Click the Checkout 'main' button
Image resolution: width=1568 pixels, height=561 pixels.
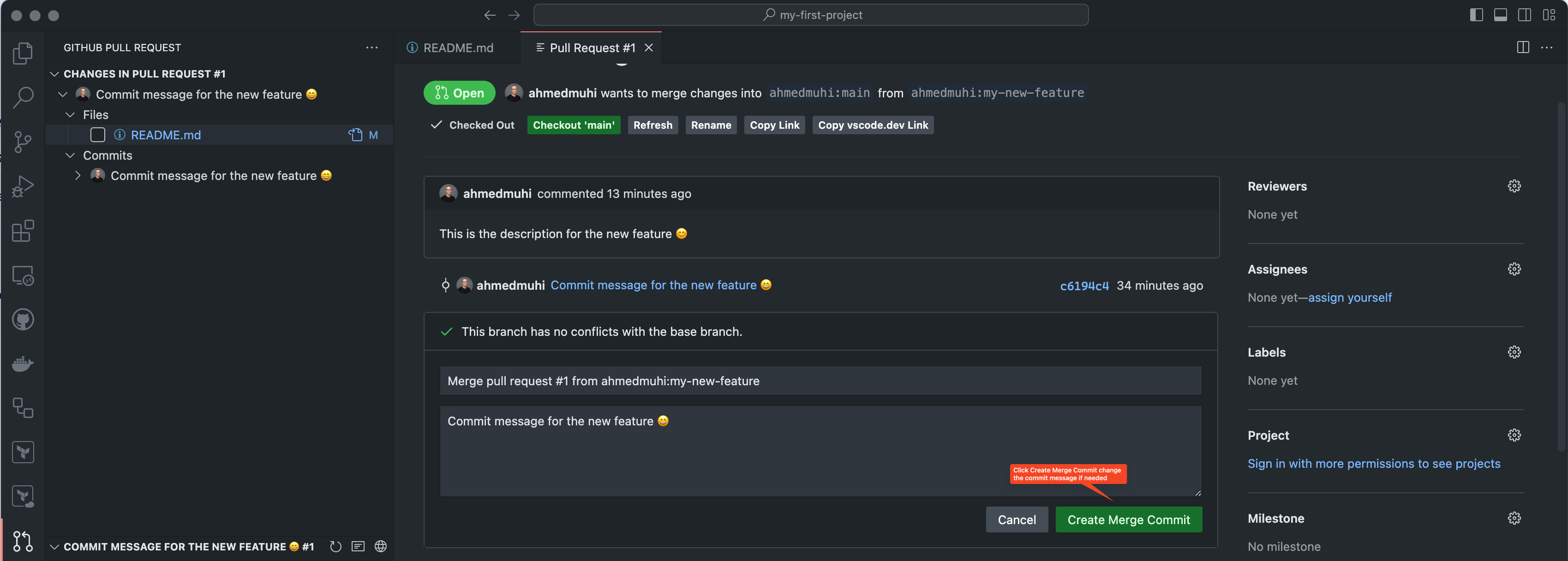574,125
